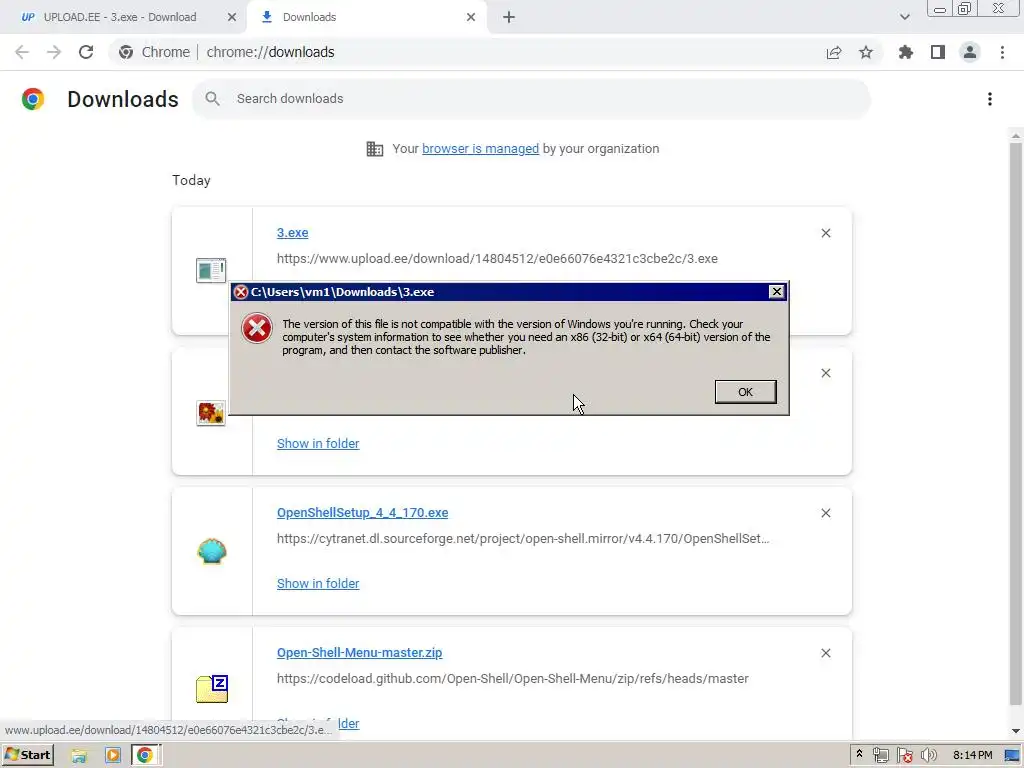Click the magnifier icon in search box
This screenshot has height=768, width=1024.
click(212, 99)
